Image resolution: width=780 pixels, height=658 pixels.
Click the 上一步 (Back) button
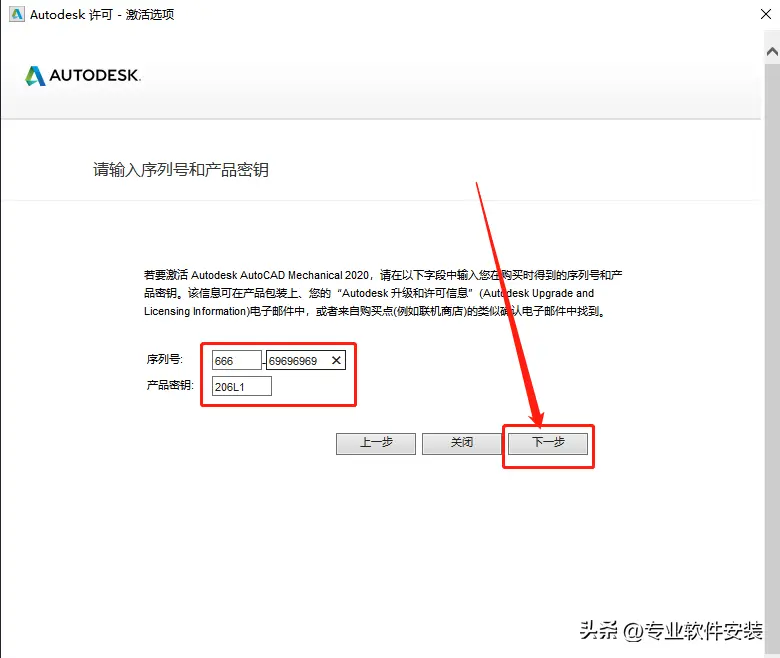point(376,443)
